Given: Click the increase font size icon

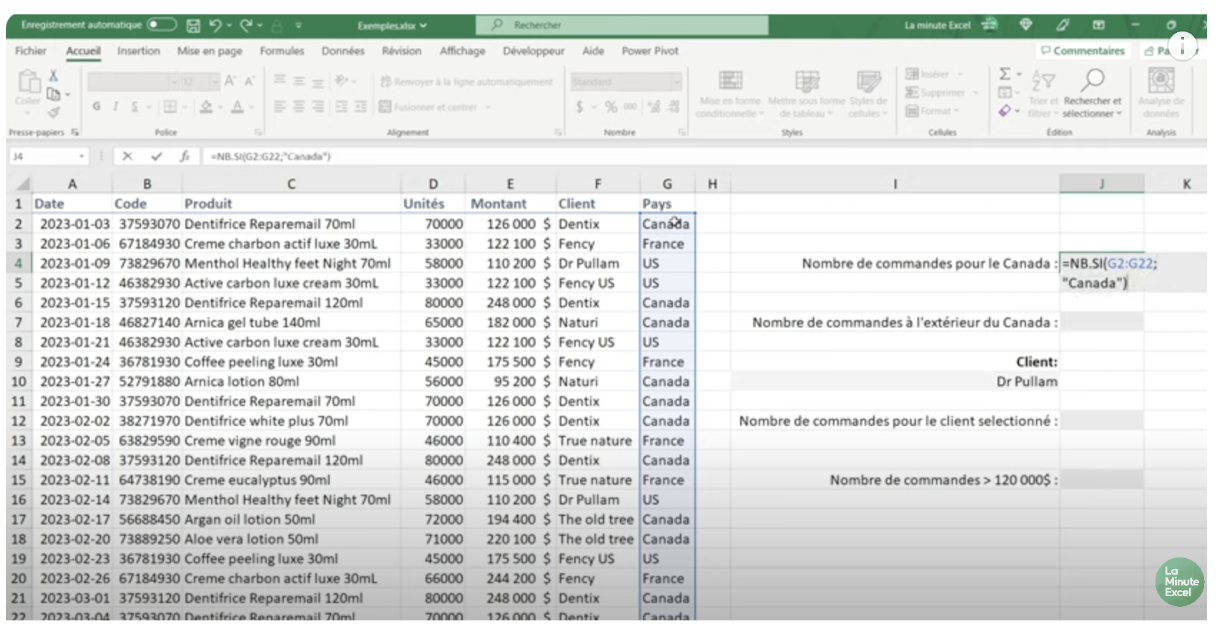Looking at the screenshot, I should [230, 81].
